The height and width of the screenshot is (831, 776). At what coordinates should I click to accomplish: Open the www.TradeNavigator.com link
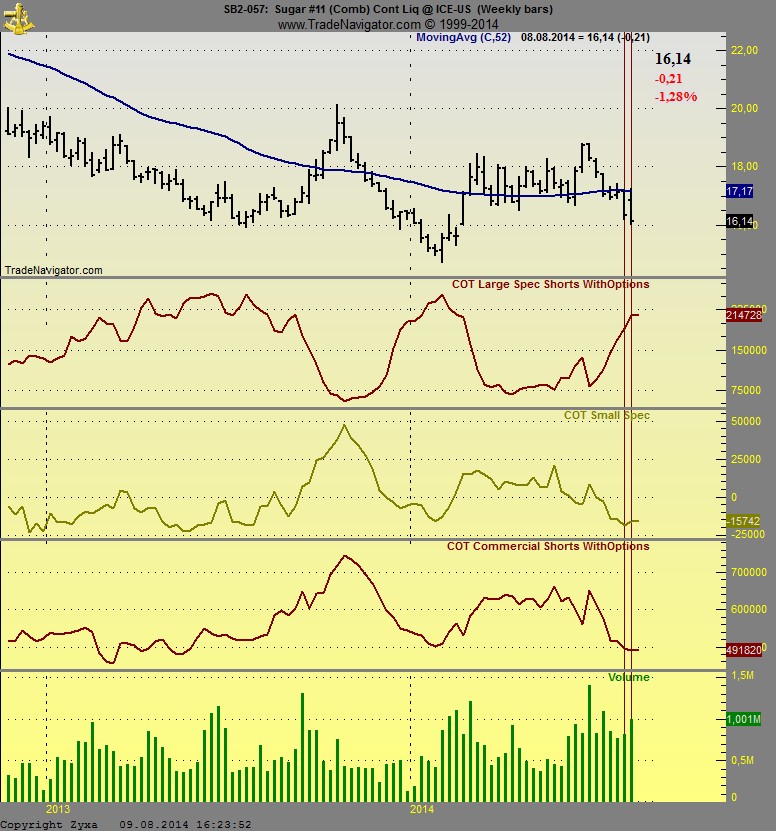[349, 24]
